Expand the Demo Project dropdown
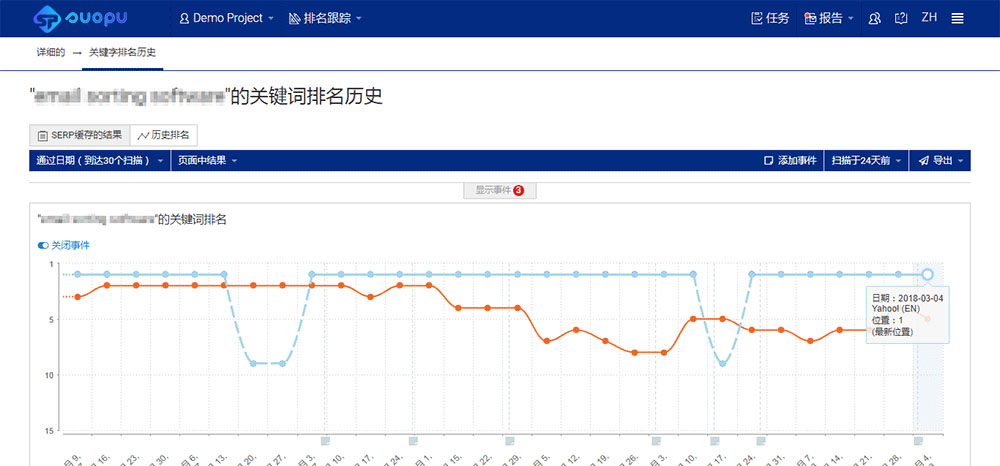Image resolution: width=1000 pixels, height=466 pixels. pos(227,18)
